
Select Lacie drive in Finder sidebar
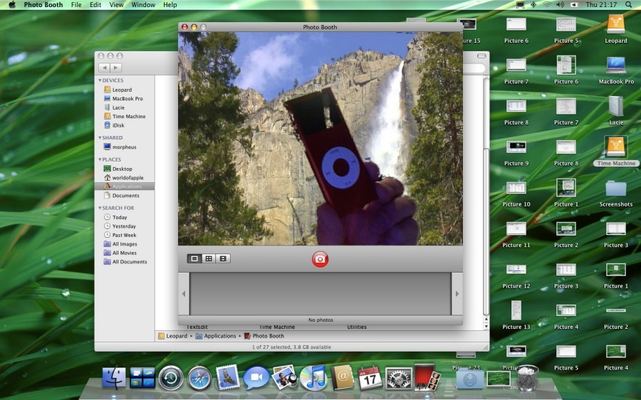coord(114,108)
